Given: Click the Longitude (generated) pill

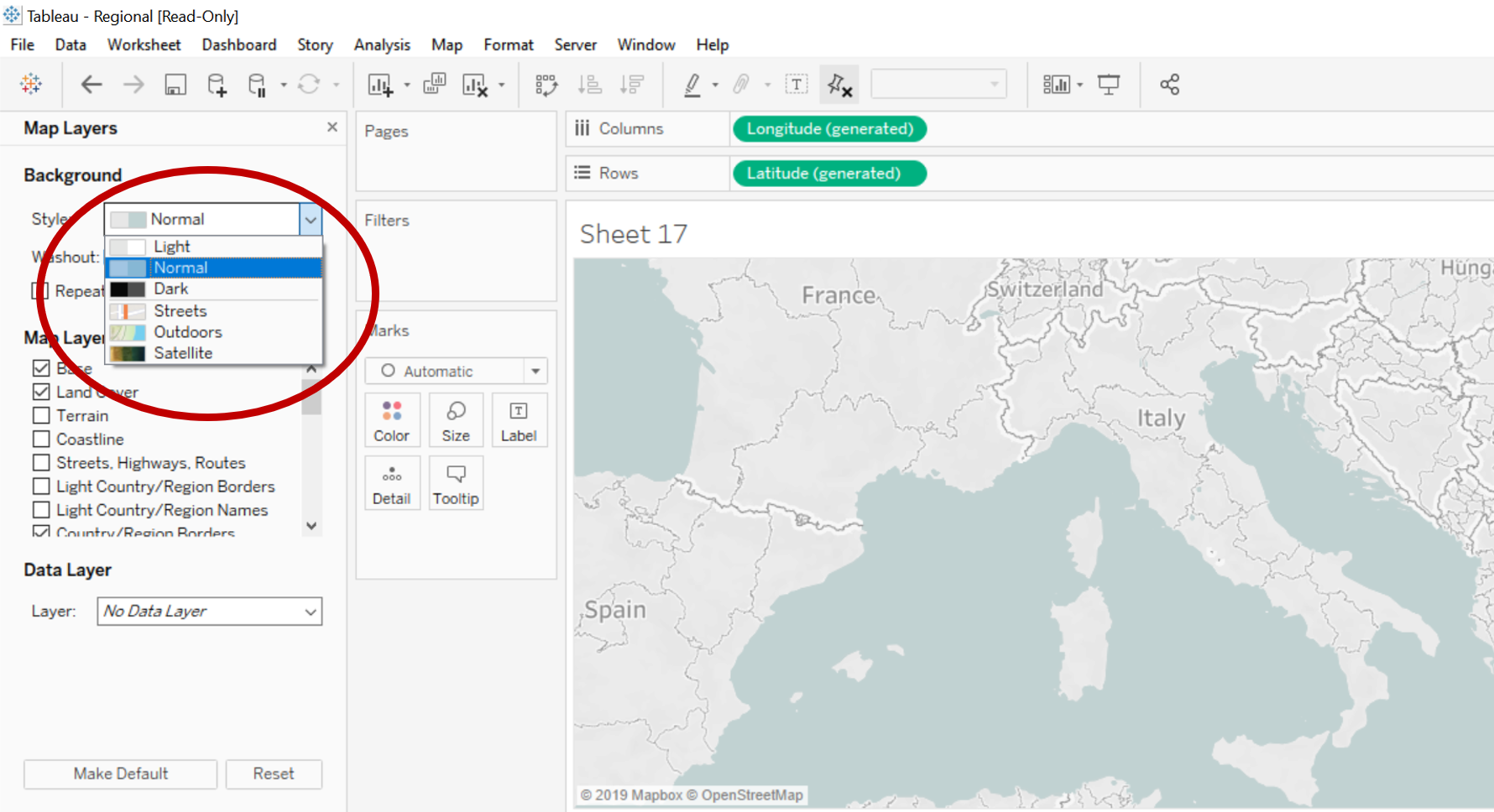Looking at the screenshot, I should [x=829, y=128].
